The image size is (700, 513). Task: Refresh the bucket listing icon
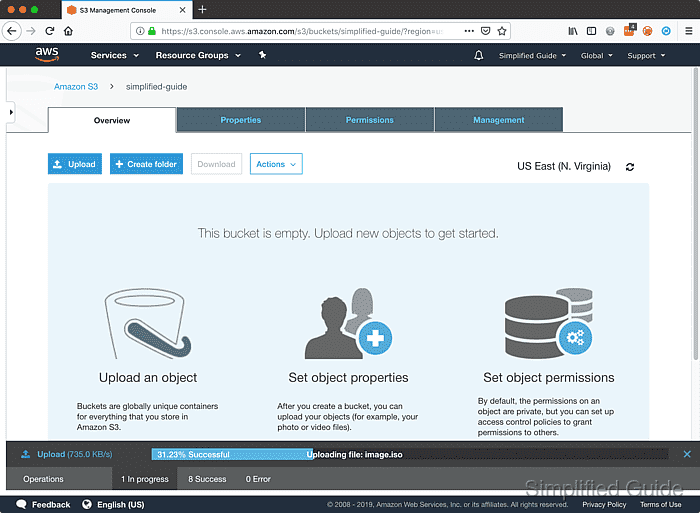[630, 167]
